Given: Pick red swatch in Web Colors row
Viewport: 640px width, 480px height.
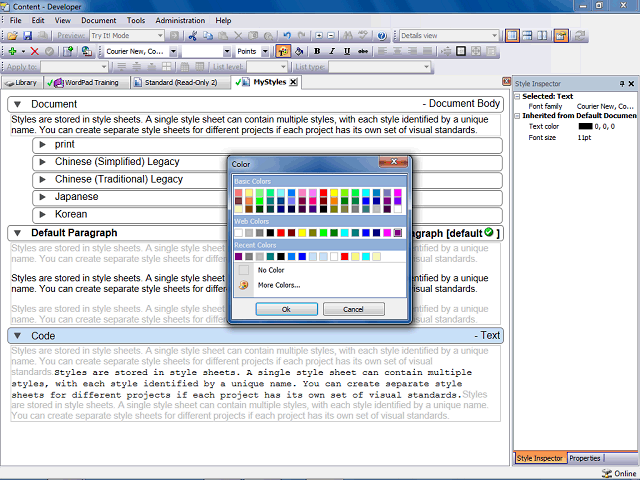Looking at the screenshot, I should (281, 233).
